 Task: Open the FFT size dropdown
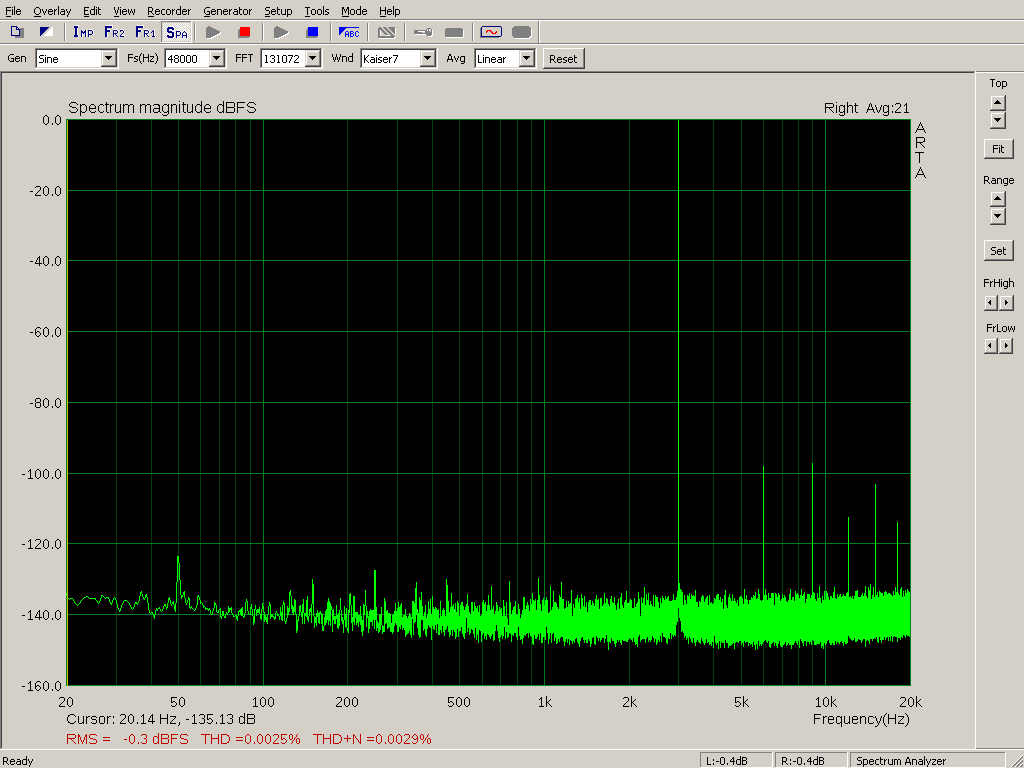point(313,59)
